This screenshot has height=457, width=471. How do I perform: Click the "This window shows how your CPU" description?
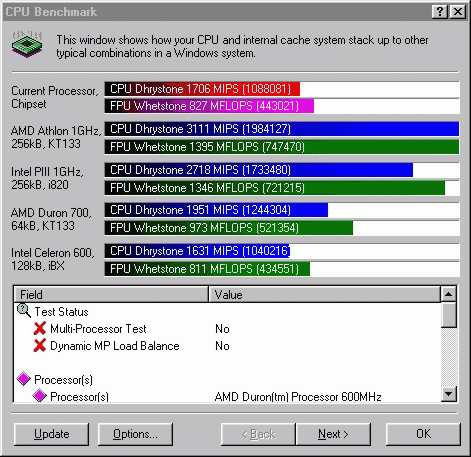click(x=242, y=46)
